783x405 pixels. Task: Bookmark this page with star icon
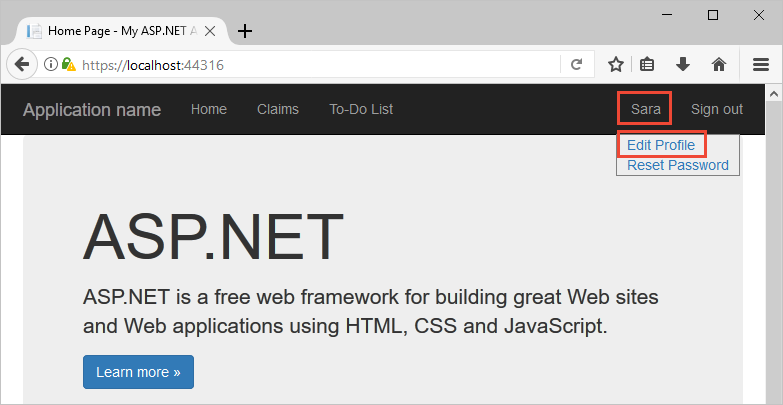(616, 64)
